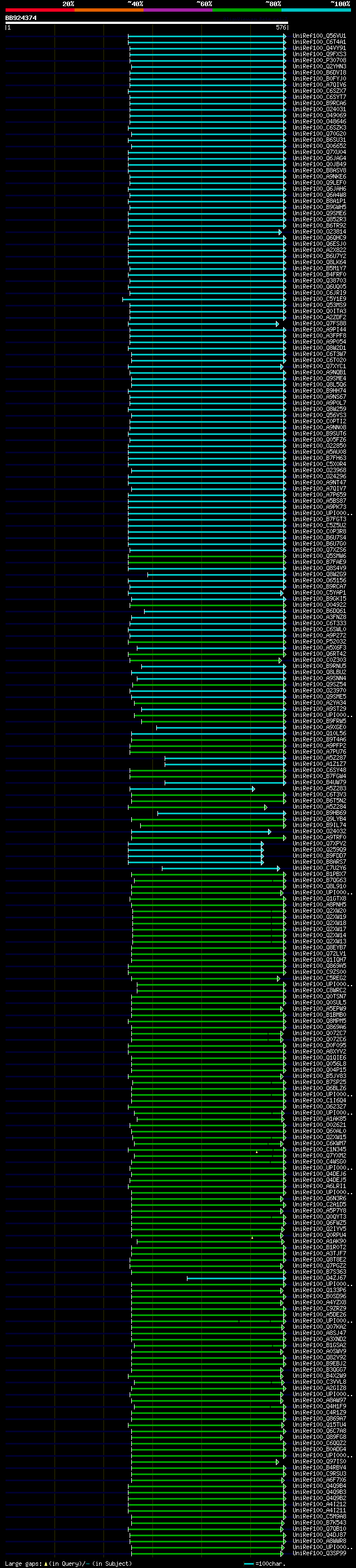Click the UniRef100_A5Z284 label
Image resolution: width=356 pixels, height=1568 pixels.
[x=319, y=807]
